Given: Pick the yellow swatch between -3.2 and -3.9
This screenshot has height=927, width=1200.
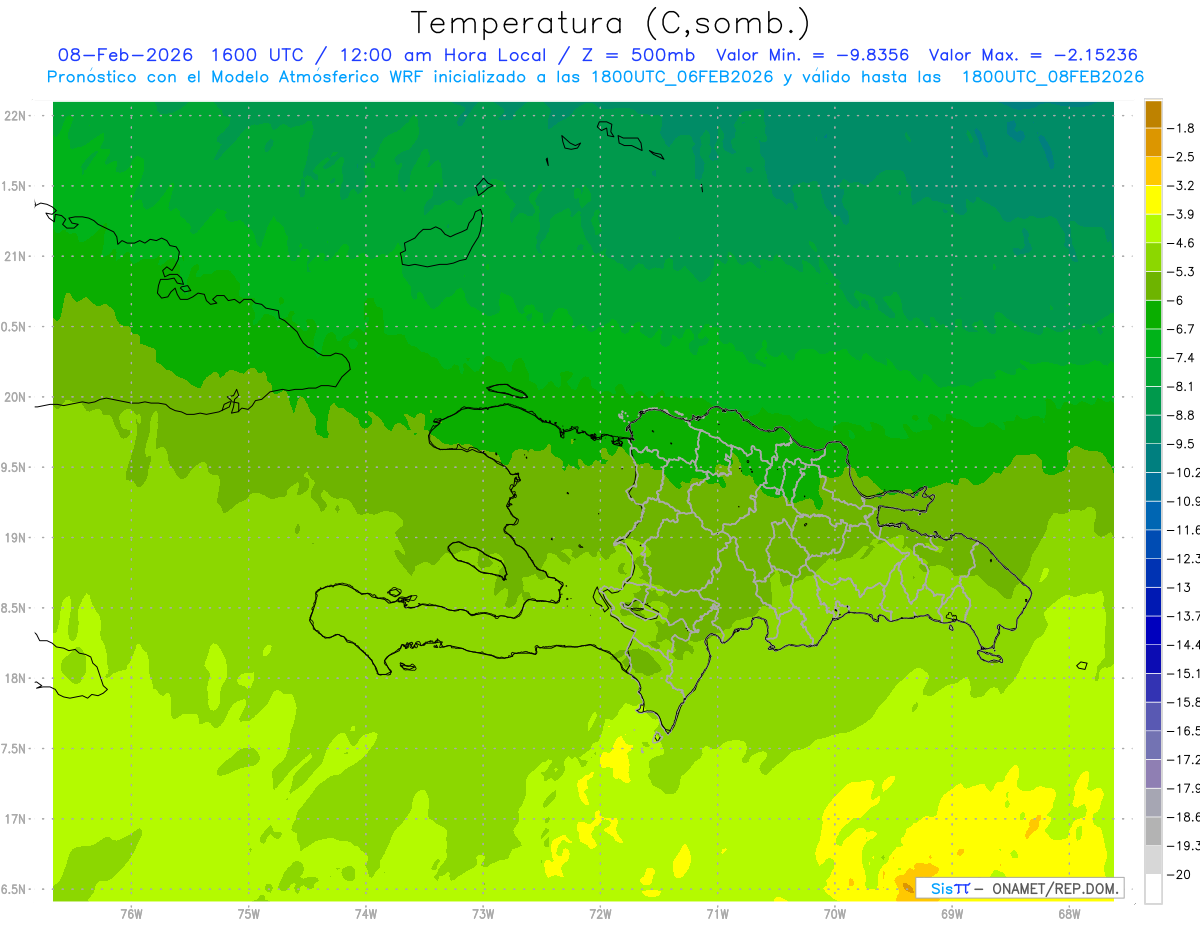Looking at the screenshot, I should pyautogui.click(x=1153, y=200).
